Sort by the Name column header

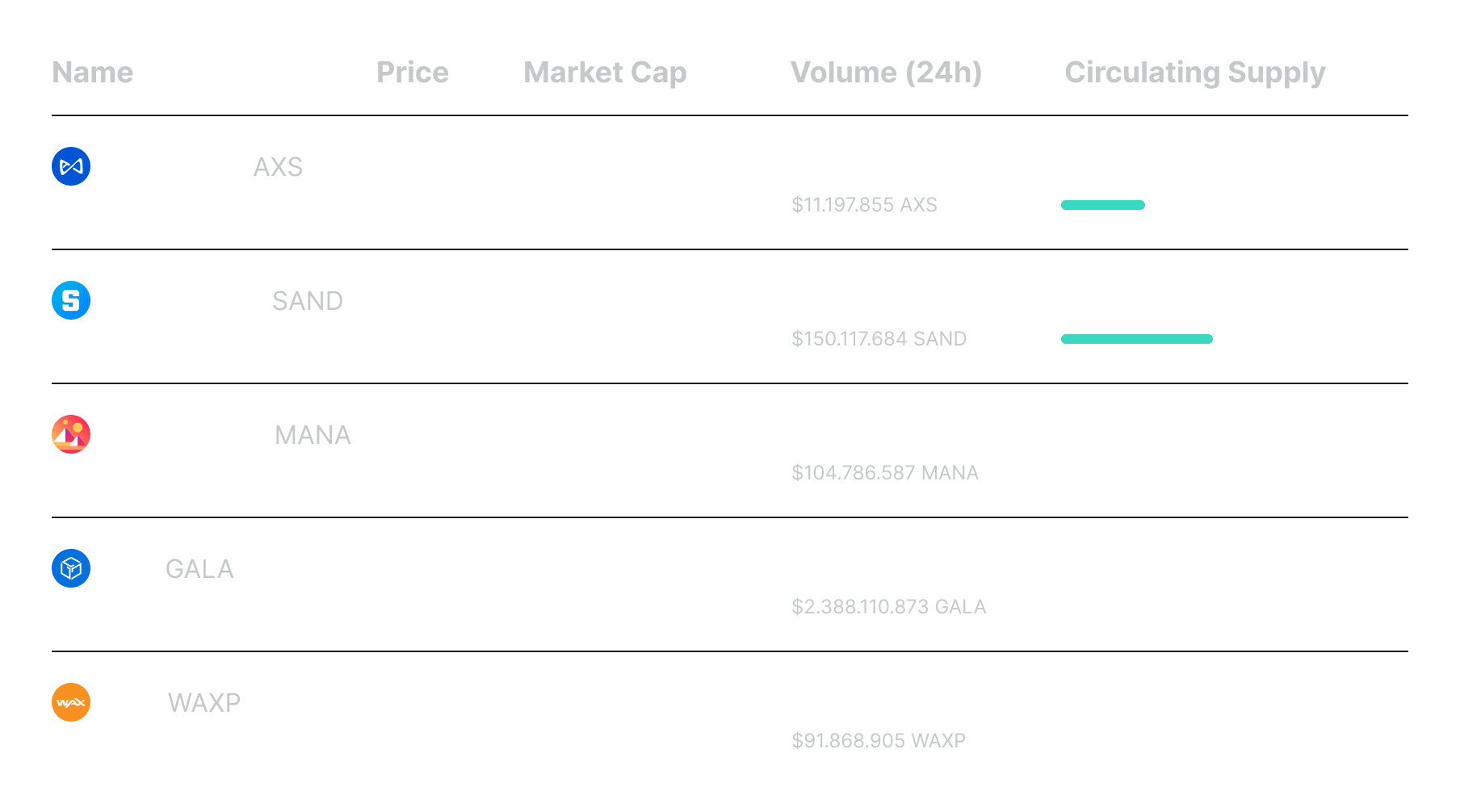93,73
